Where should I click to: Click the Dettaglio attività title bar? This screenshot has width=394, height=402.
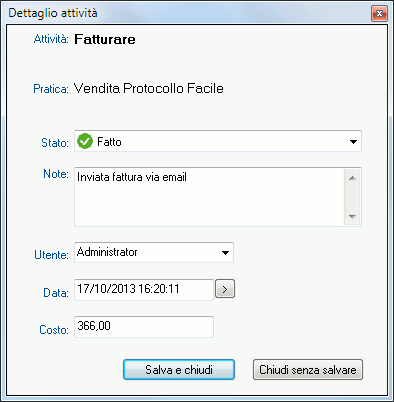click(x=187, y=13)
